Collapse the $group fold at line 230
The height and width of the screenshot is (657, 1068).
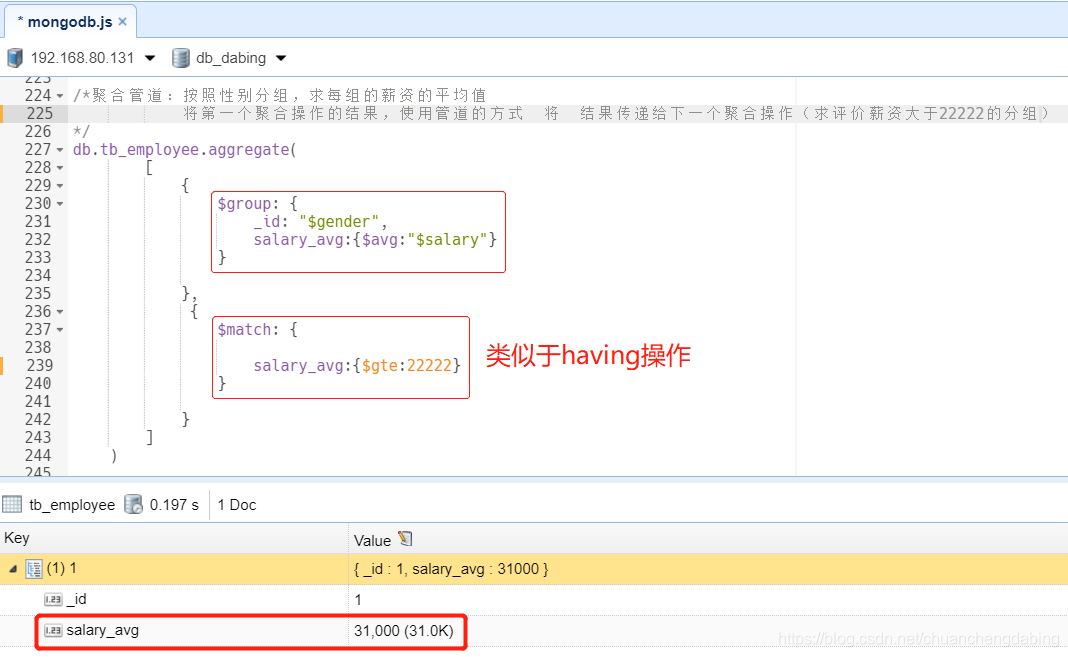click(x=60, y=204)
